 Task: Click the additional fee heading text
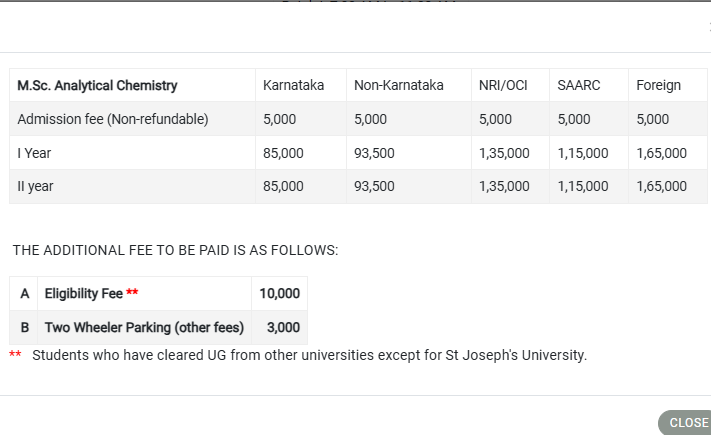175,250
